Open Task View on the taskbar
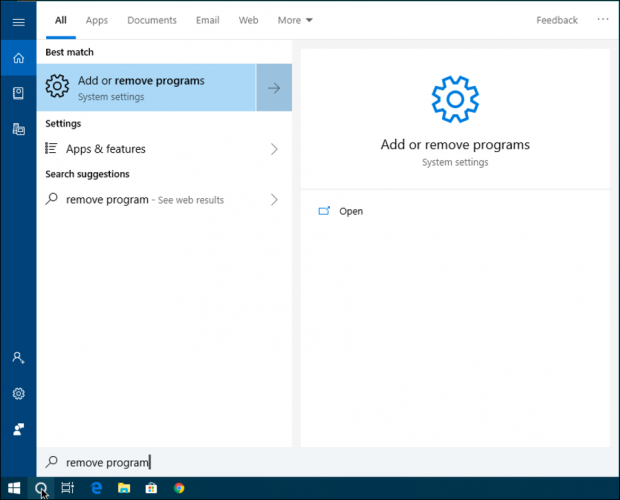 point(68,489)
